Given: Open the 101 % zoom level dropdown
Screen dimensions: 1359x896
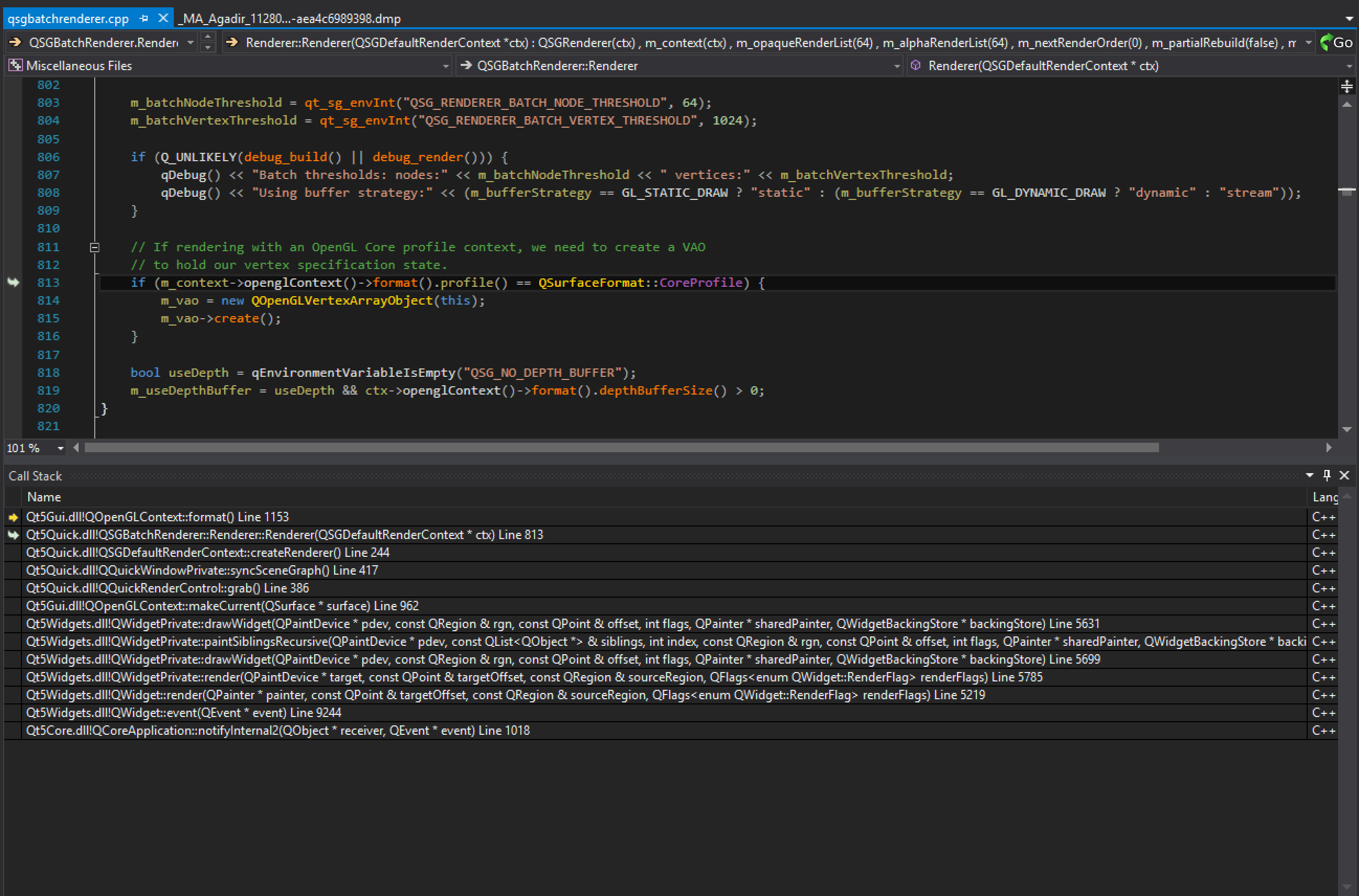Looking at the screenshot, I should coord(60,449).
